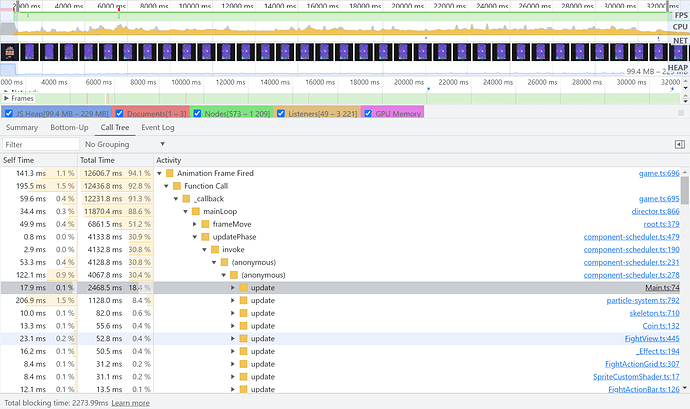This screenshot has width=690, height=409.
Task: Click the yellow square icon beside frameMove
Action: pyautogui.click(x=205, y=224)
